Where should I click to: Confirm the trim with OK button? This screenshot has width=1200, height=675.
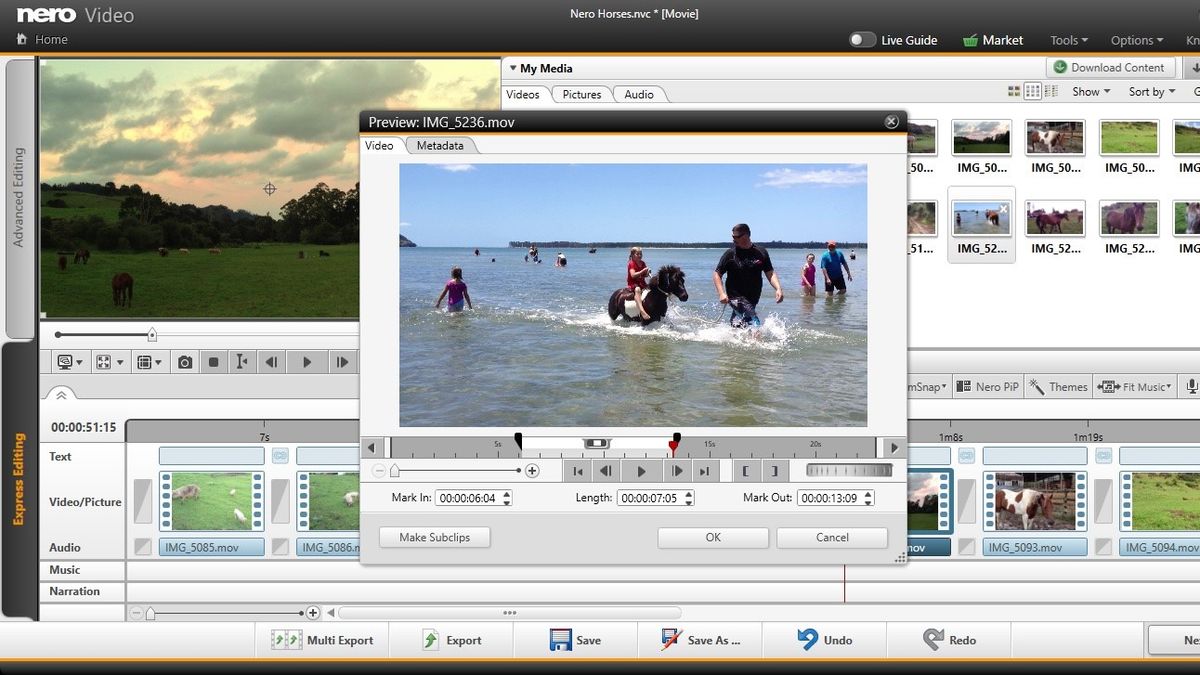tap(712, 538)
